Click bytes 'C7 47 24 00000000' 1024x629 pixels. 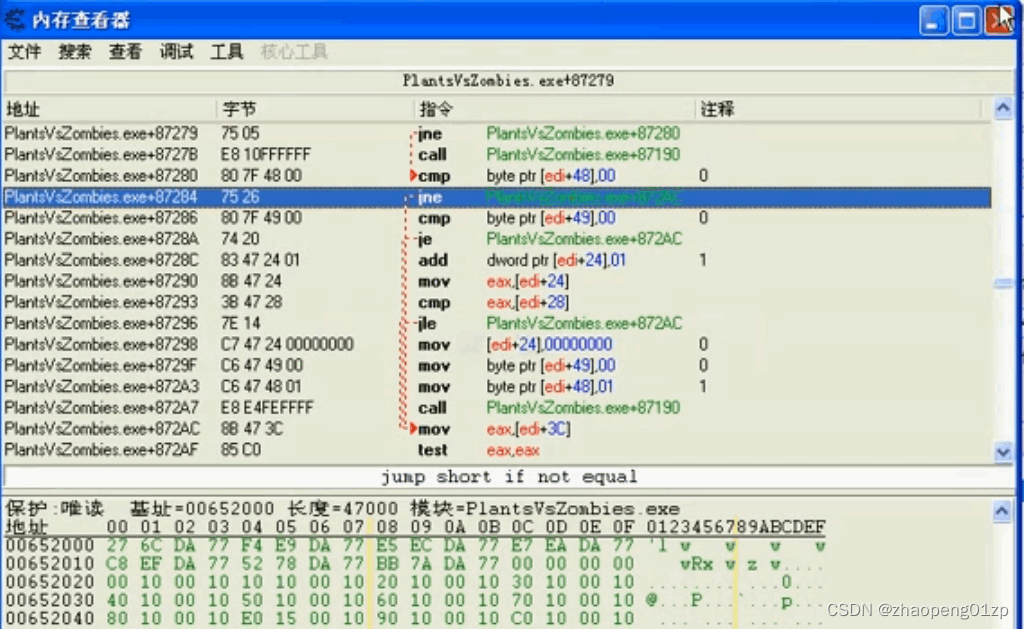click(x=287, y=344)
